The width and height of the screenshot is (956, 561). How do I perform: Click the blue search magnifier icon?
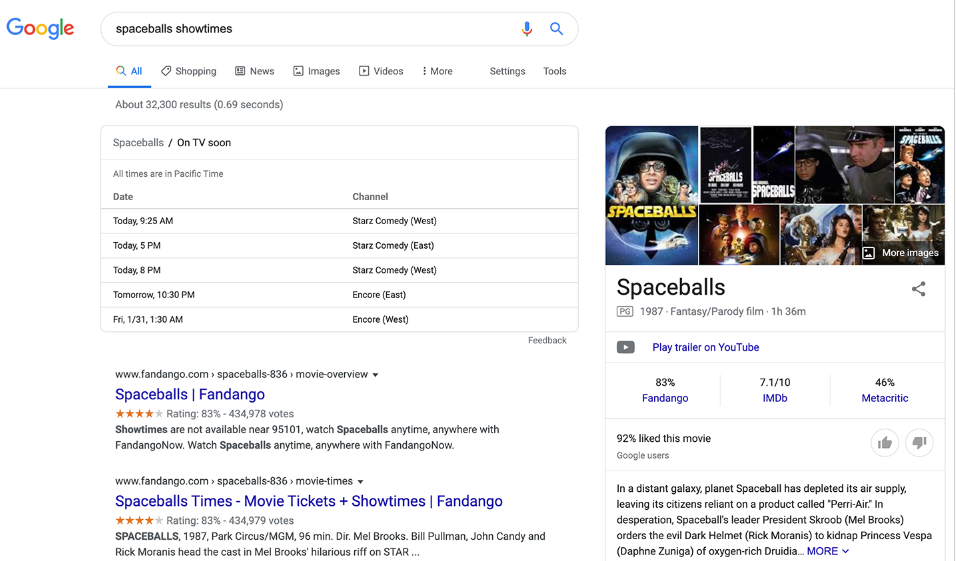557,29
